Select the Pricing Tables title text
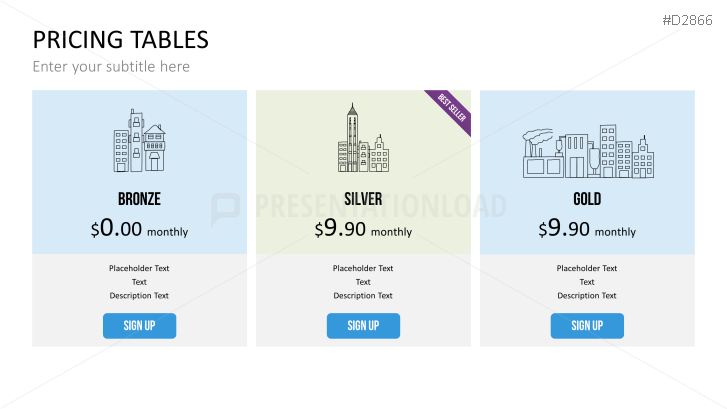The width and height of the screenshot is (727, 409). pos(120,40)
